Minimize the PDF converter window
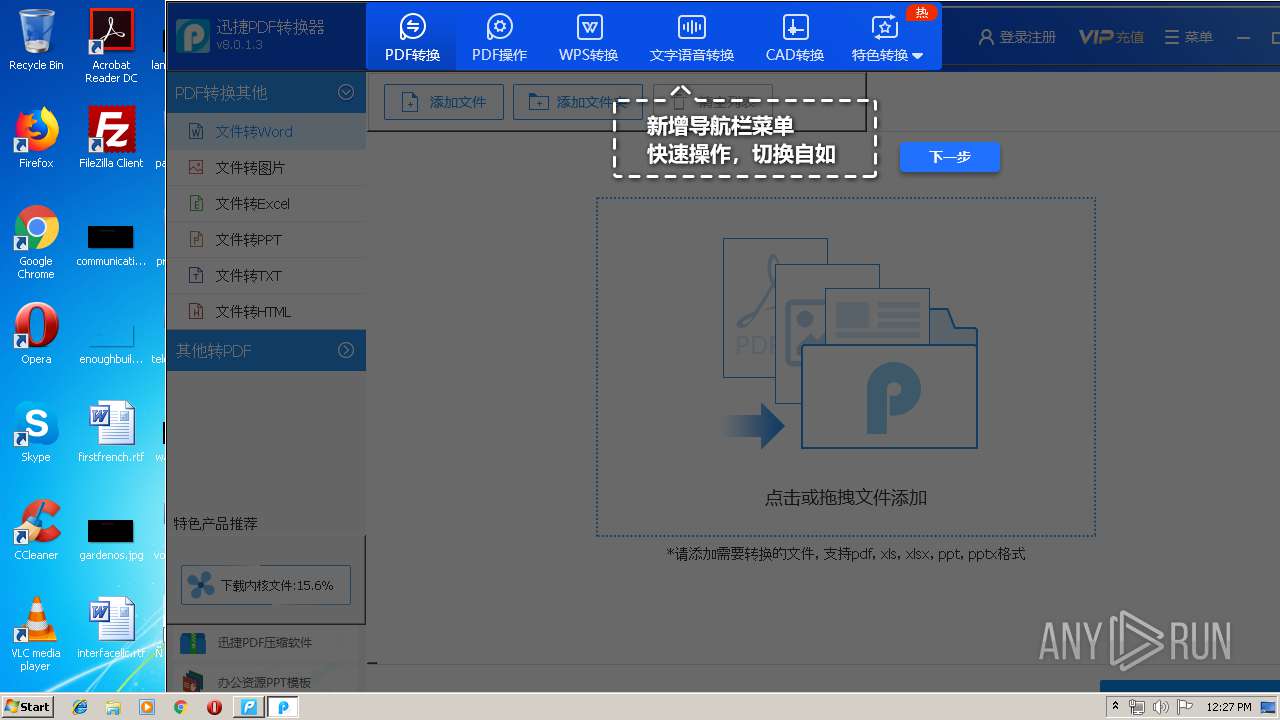The width and height of the screenshot is (1280, 720). click(1244, 37)
